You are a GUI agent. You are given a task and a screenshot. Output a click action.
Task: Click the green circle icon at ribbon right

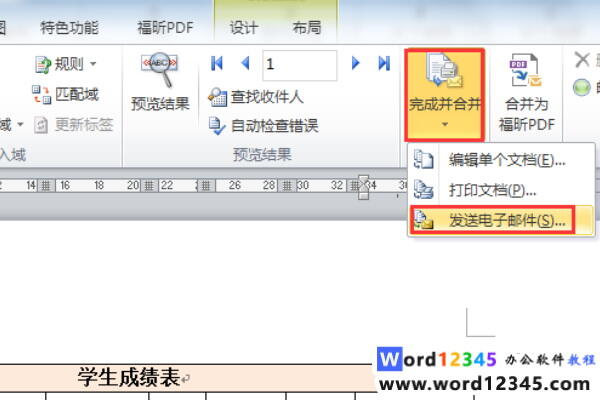(581, 87)
